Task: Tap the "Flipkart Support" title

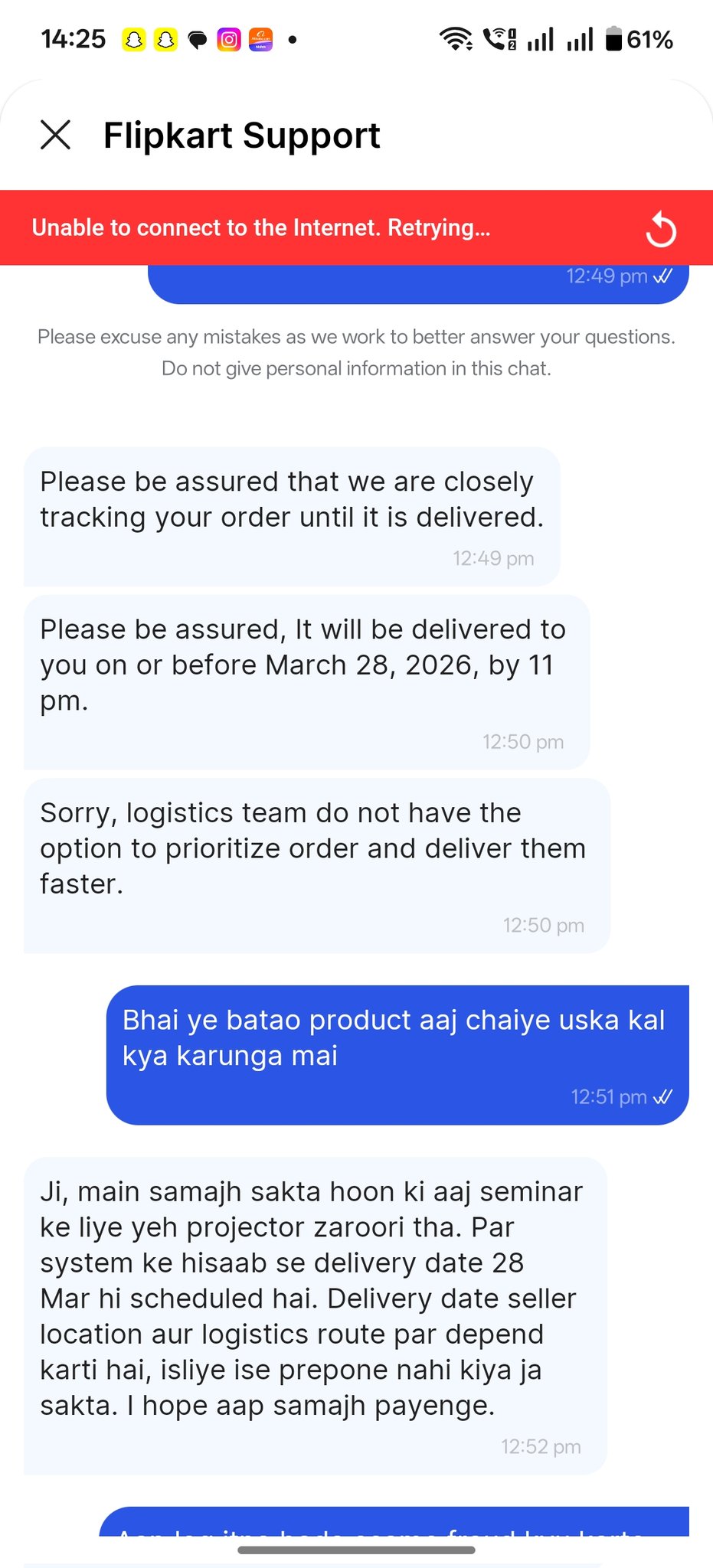Action: (241, 136)
